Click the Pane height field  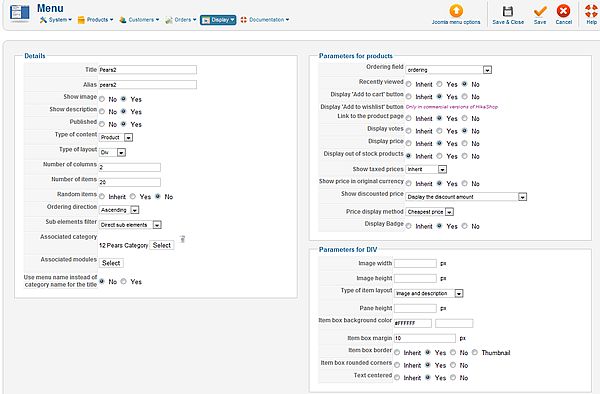click(x=415, y=308)
